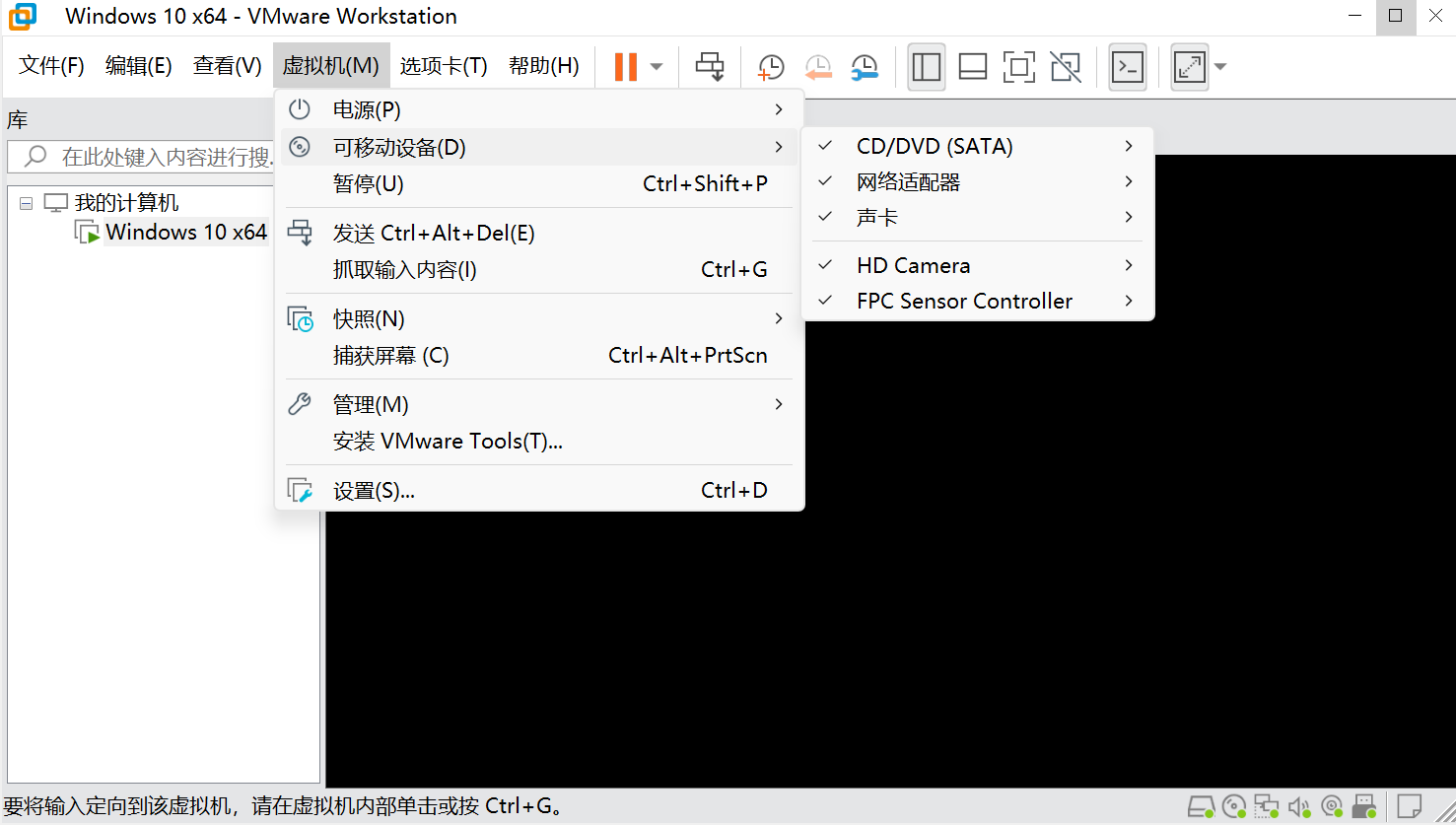This screenshot has height=825, width=1456.
Task: Click the wrench icon beside 管理(M)
Action: coord(300,404)
